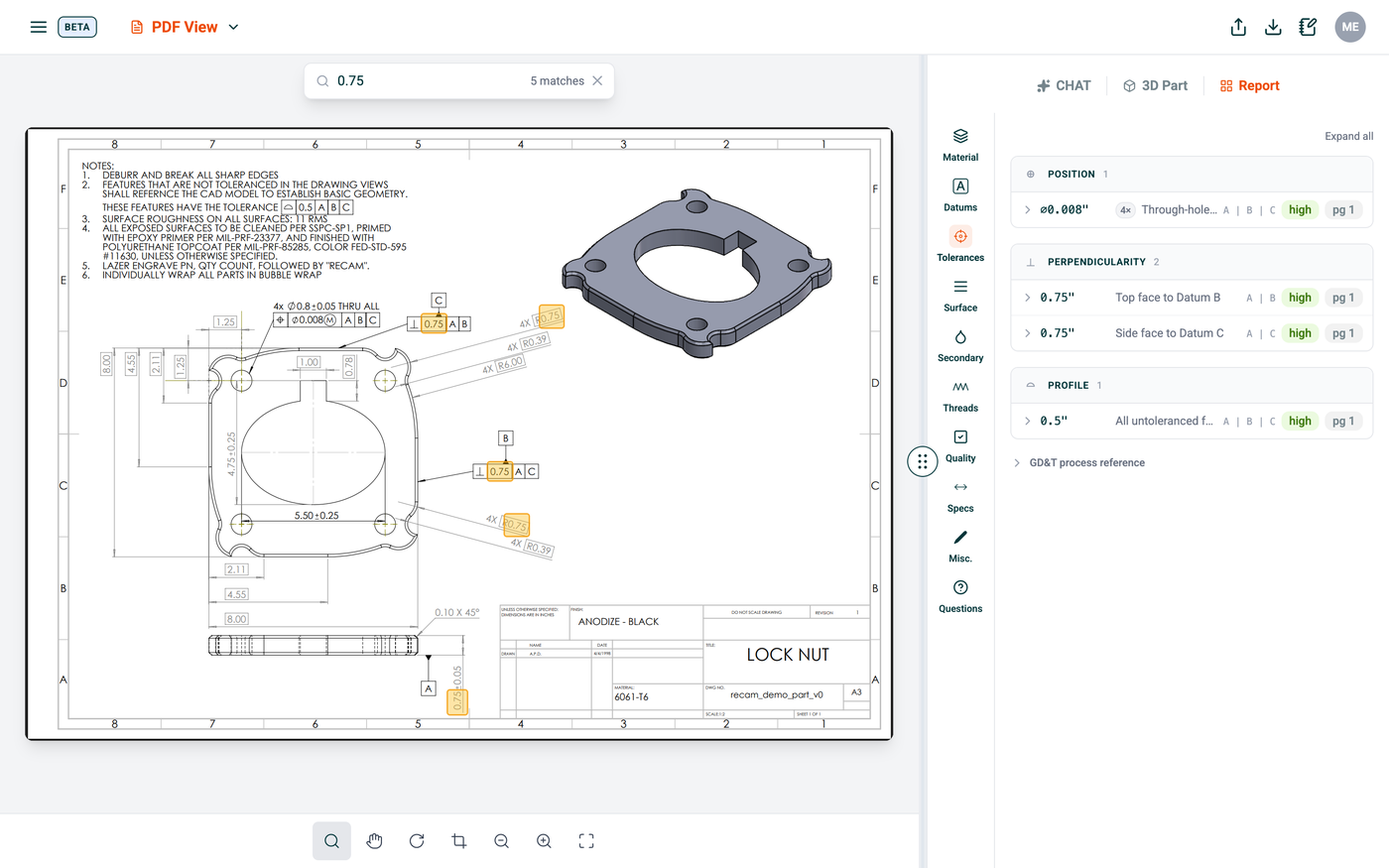Click the zoom out tool
1389x868 pixels.
click(x=502, y=841)
